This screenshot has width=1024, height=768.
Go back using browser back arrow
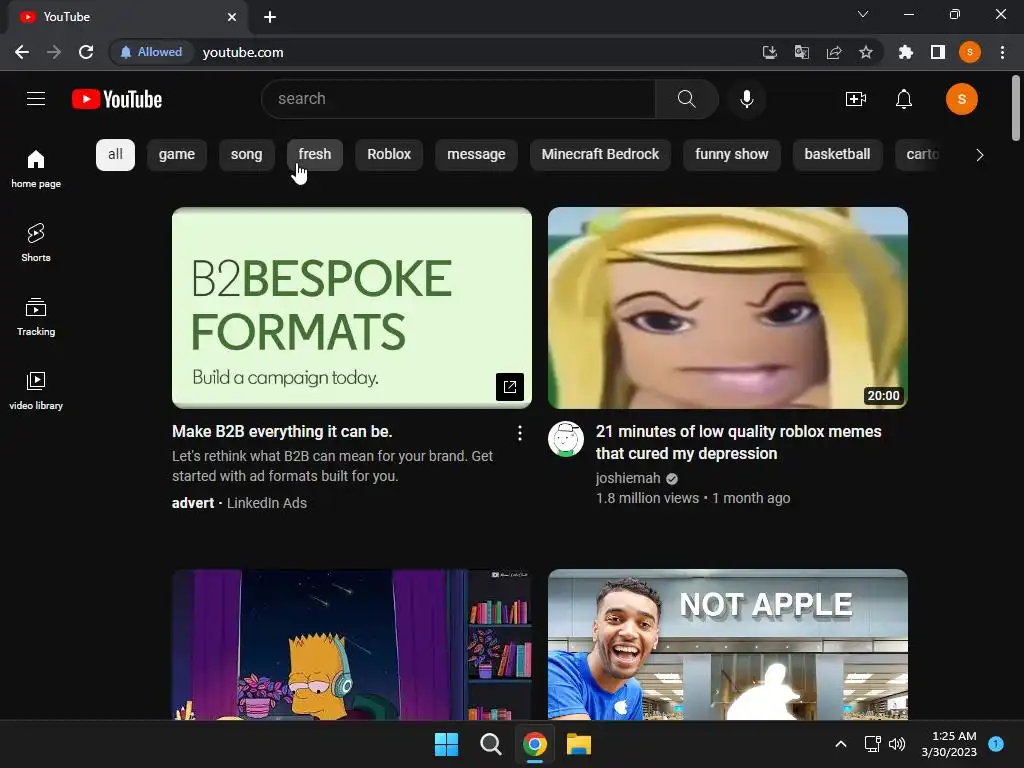coord(22,52)
